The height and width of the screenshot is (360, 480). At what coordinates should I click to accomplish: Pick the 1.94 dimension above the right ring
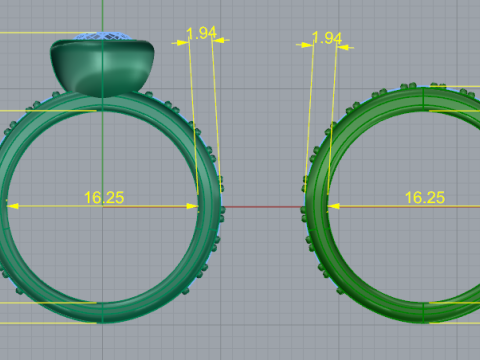pyautogui.click(x=327, y=38)
